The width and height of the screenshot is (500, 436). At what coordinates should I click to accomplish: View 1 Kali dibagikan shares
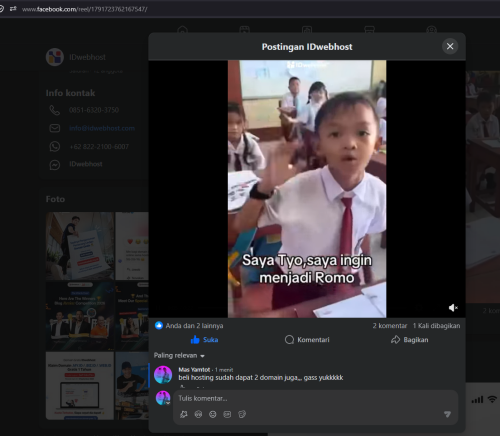[x=436, y=326]
